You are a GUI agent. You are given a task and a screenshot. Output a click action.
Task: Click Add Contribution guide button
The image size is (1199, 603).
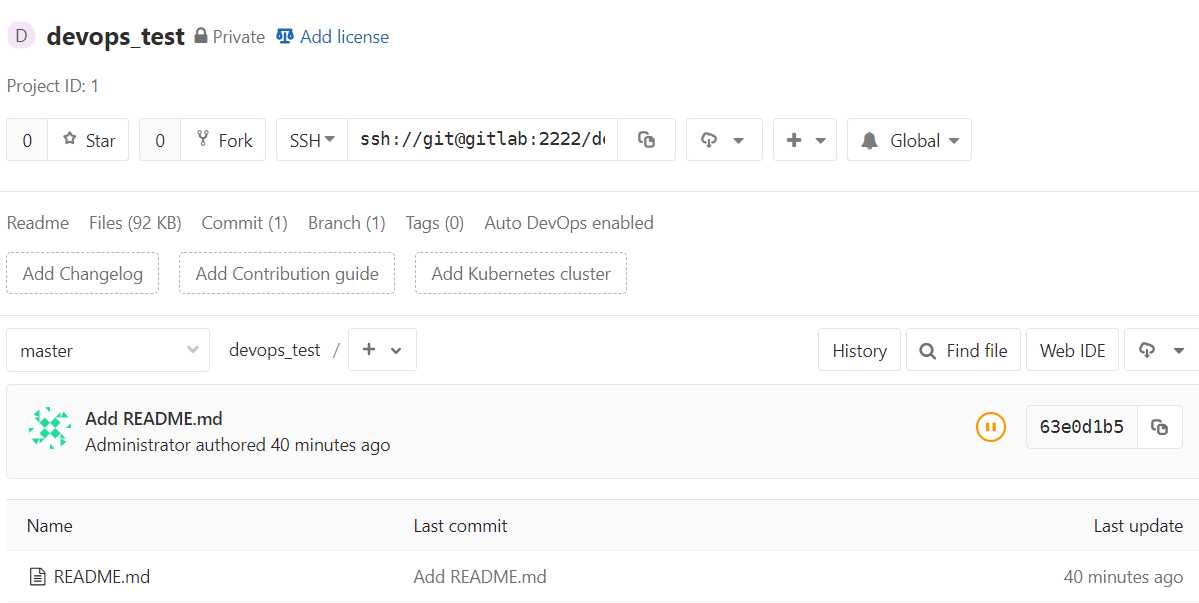coord(287,274)
